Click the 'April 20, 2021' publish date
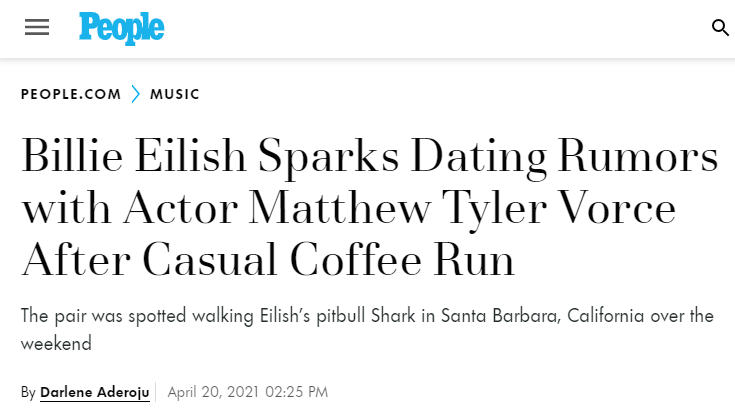The image size is (735, 410). tap(213, 392)
